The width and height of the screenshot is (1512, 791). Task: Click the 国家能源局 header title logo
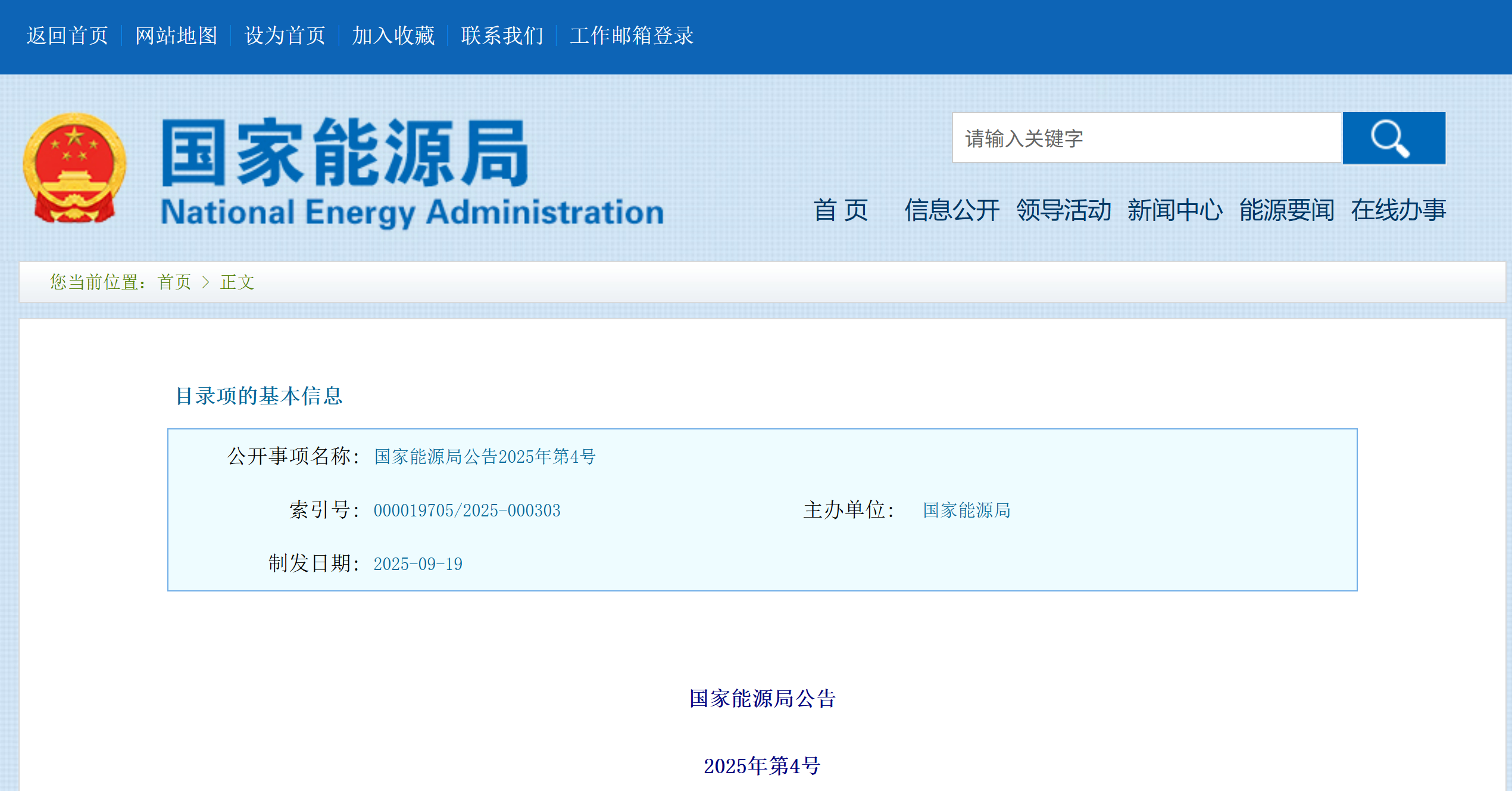pos(345,152)
